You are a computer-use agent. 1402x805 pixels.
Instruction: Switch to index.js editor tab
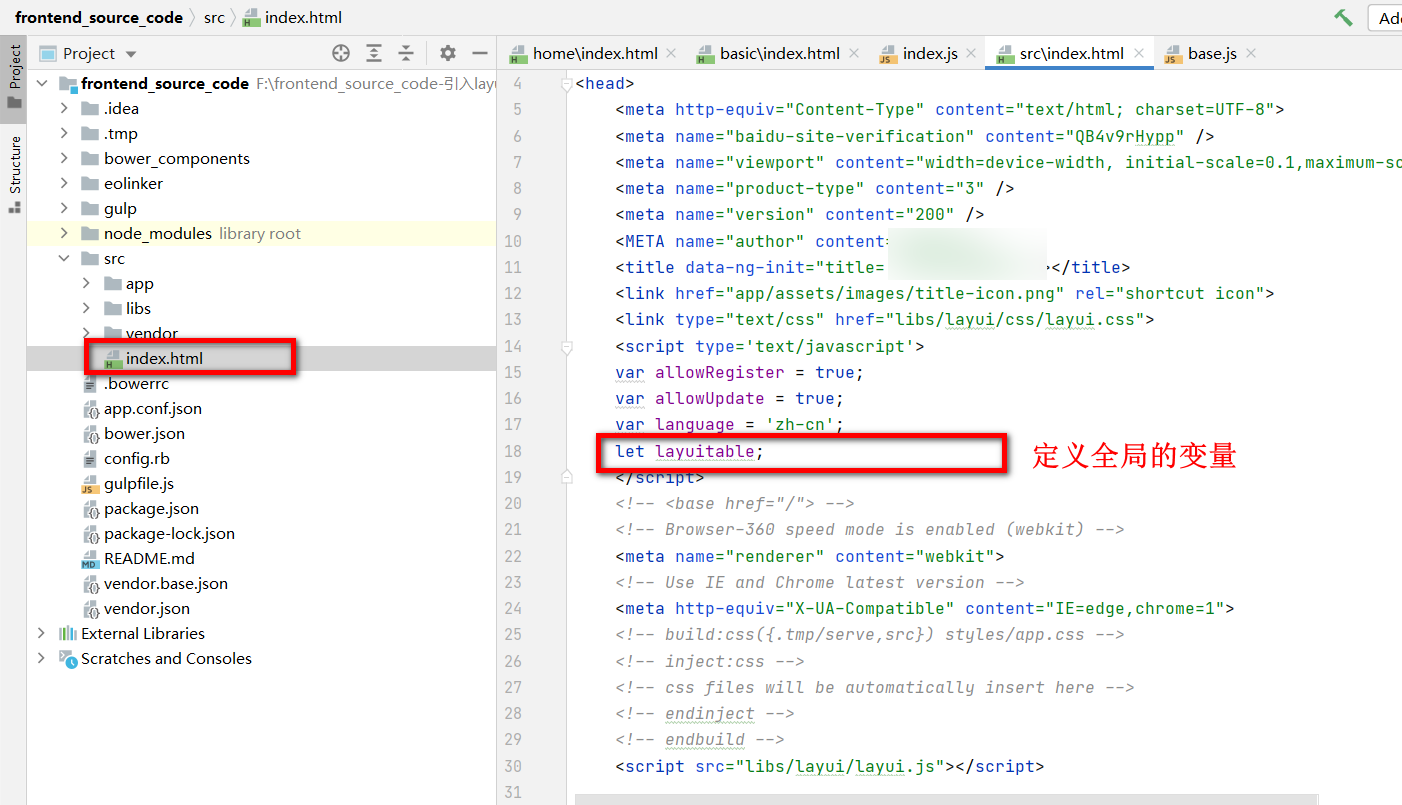coord(929,53)
